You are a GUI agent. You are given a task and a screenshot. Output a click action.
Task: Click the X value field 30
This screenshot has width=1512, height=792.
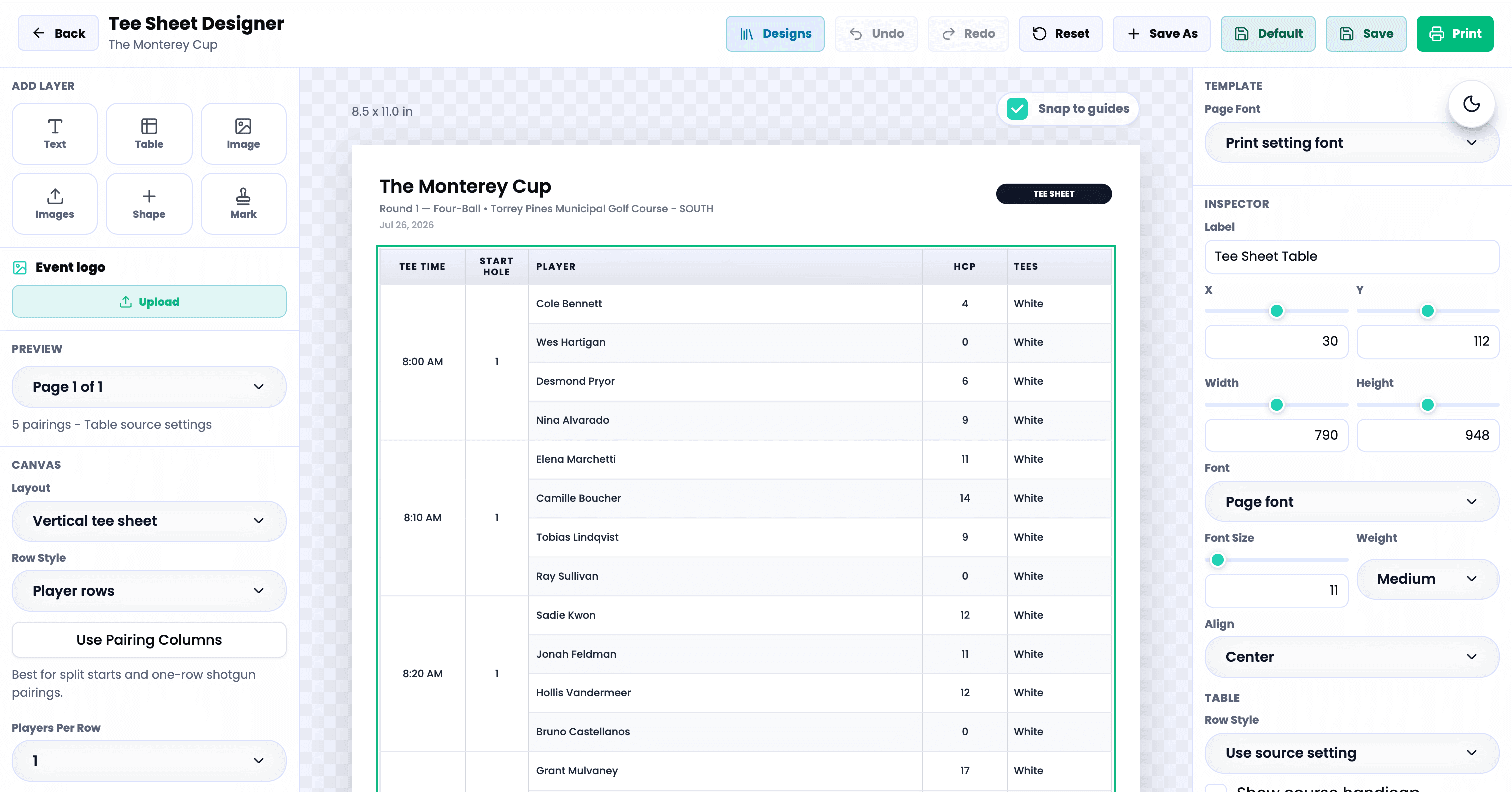click(1276, 341)
